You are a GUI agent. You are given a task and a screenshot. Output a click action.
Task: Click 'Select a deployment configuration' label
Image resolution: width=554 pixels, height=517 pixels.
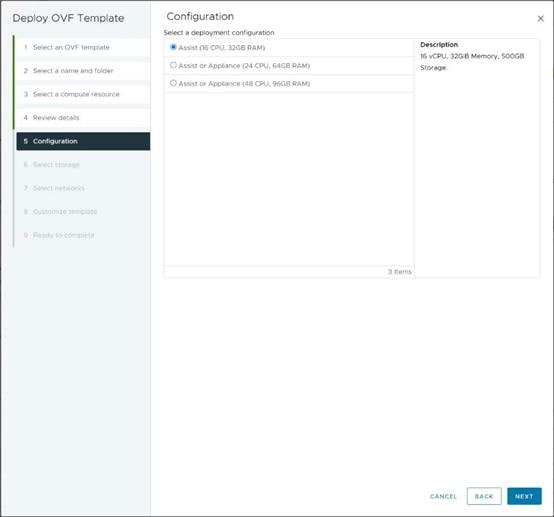(x=219, y=33)
